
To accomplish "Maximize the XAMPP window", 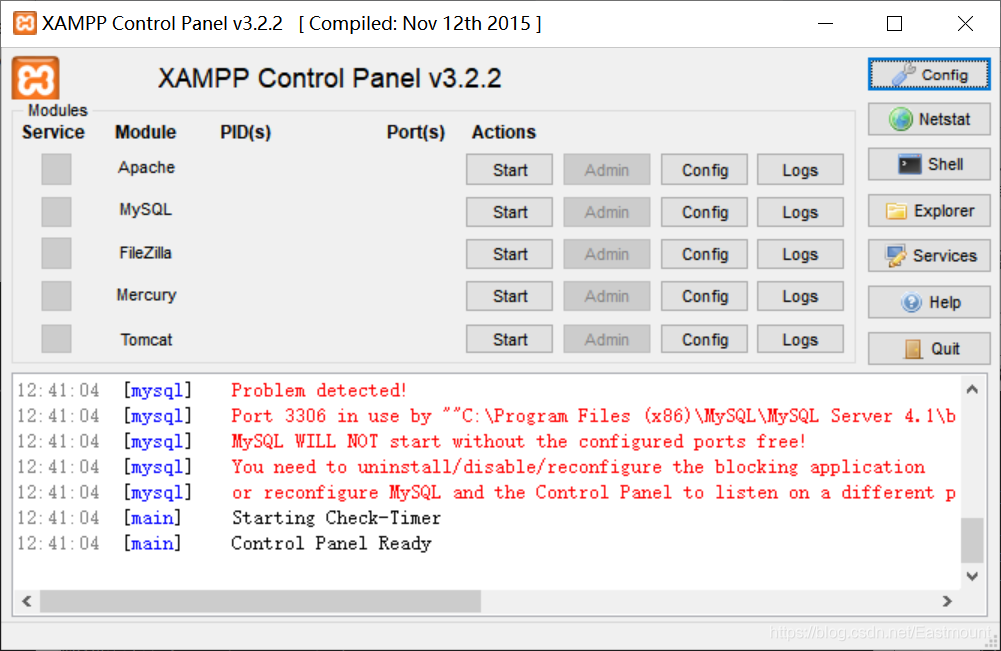I will click(x=894, y=24).
